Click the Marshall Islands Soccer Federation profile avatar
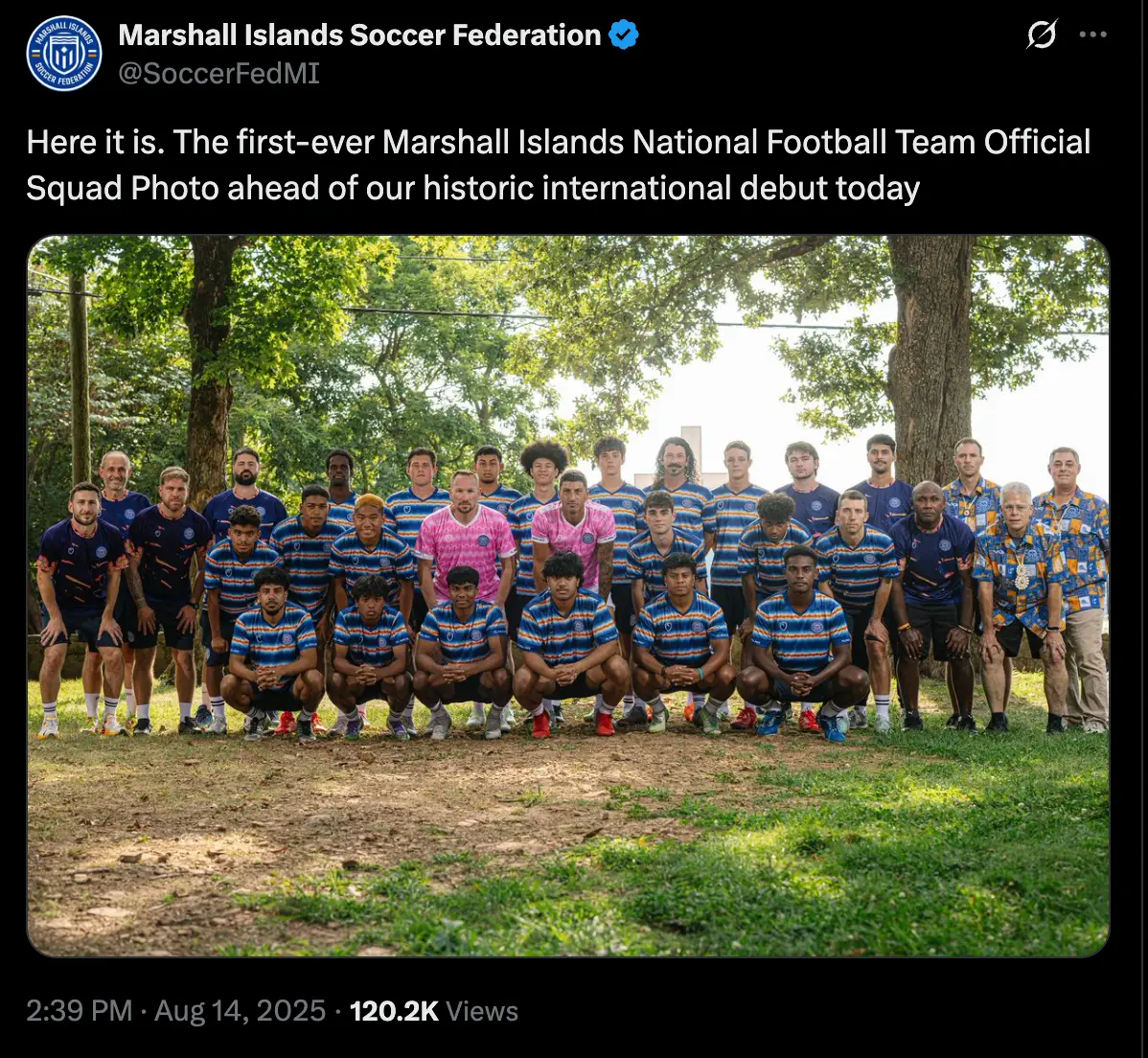The image size is (1148, 1058). [x=63, y=53]
